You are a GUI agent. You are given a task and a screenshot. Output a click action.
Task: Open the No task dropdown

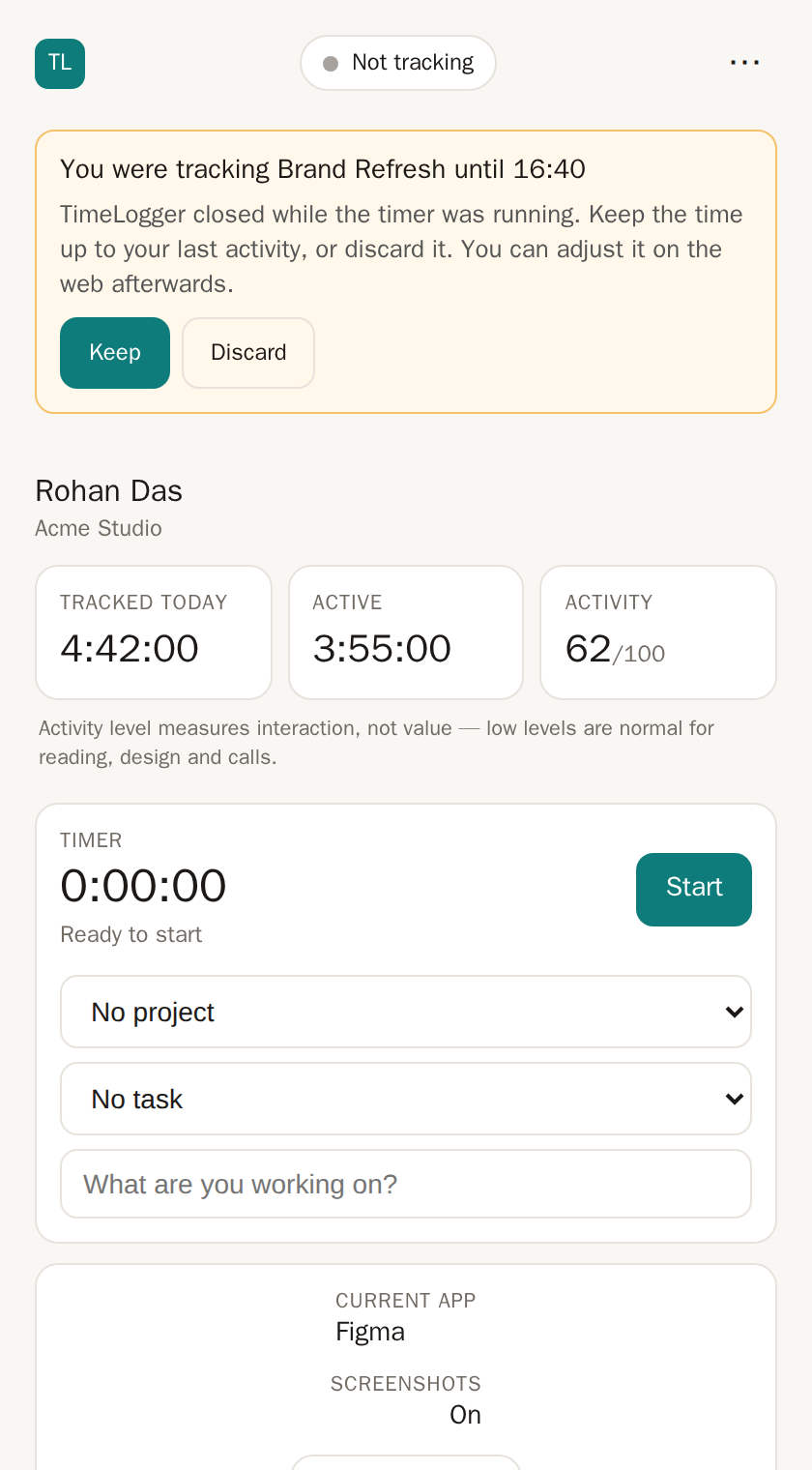click(406, 1099)
